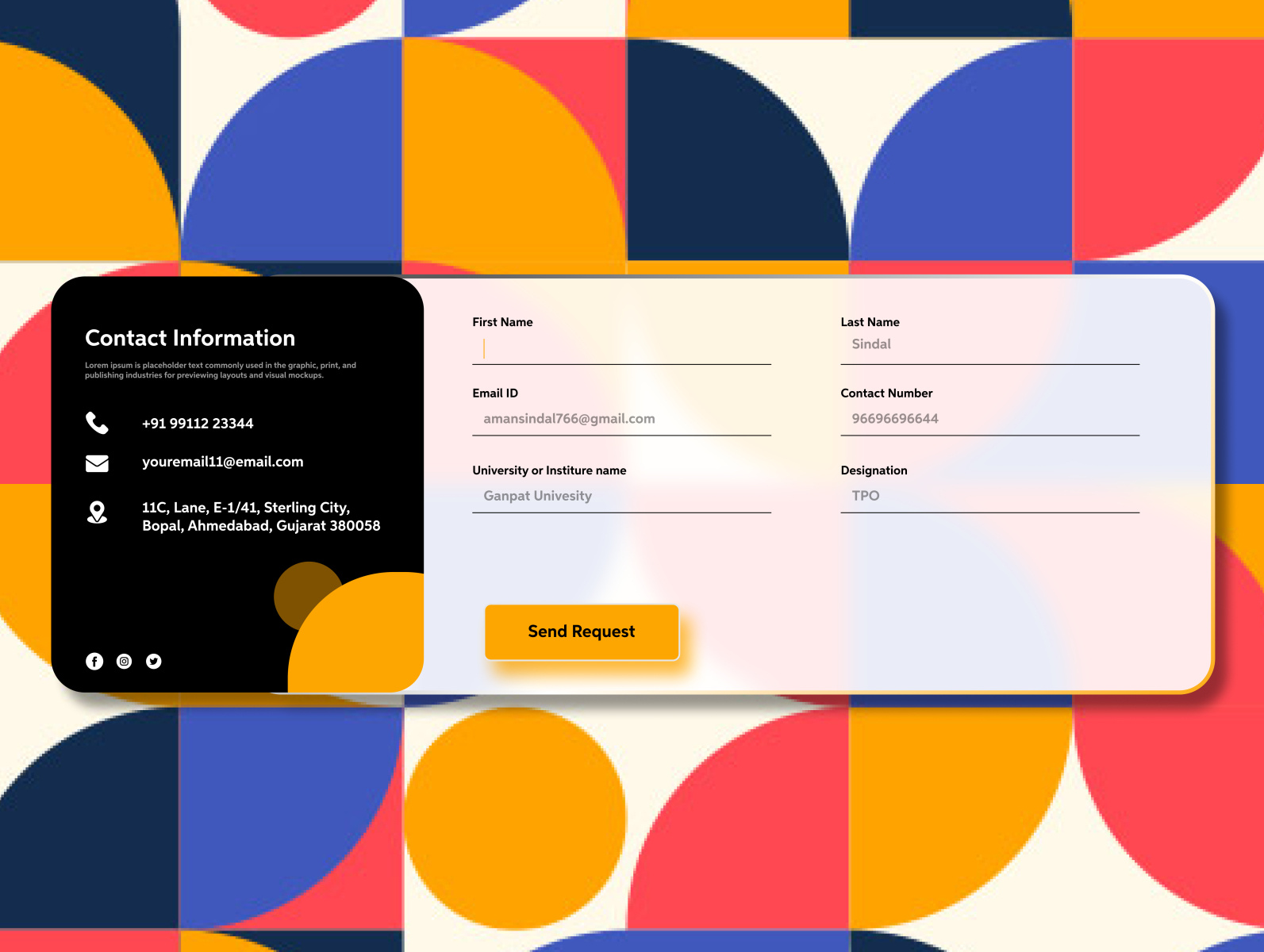The height and width of the screenshot is (952, 1264).
Task: Click the Sterling City address text
Action: point(261,516)
